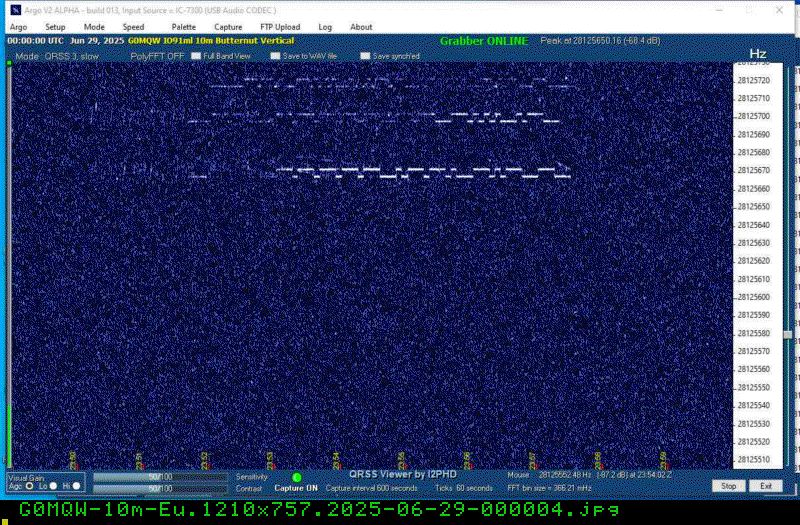This screenshot has height=525, width=800.
Task: Click the G0MQW IO91ml station callsign text
Action: click(x=211, y=41)
